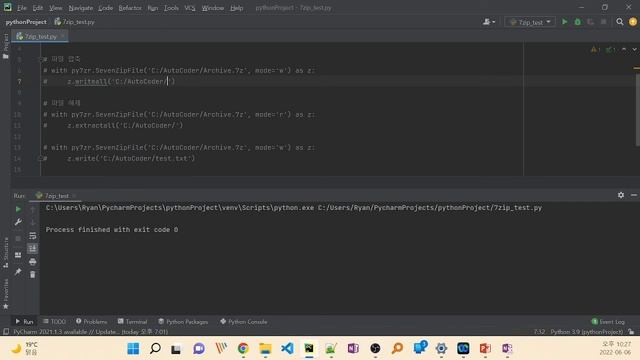Close the 7zip_test Run panel tab
The height and width of the screenshot is (360, 640).
(75, 196)
